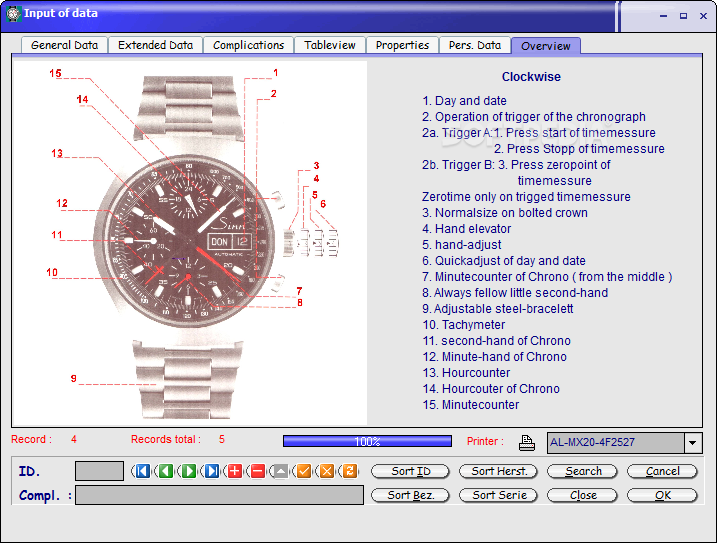The image size is (717, 543).
Task: Open the printer selection dropdown
Action: pos(693,443)
